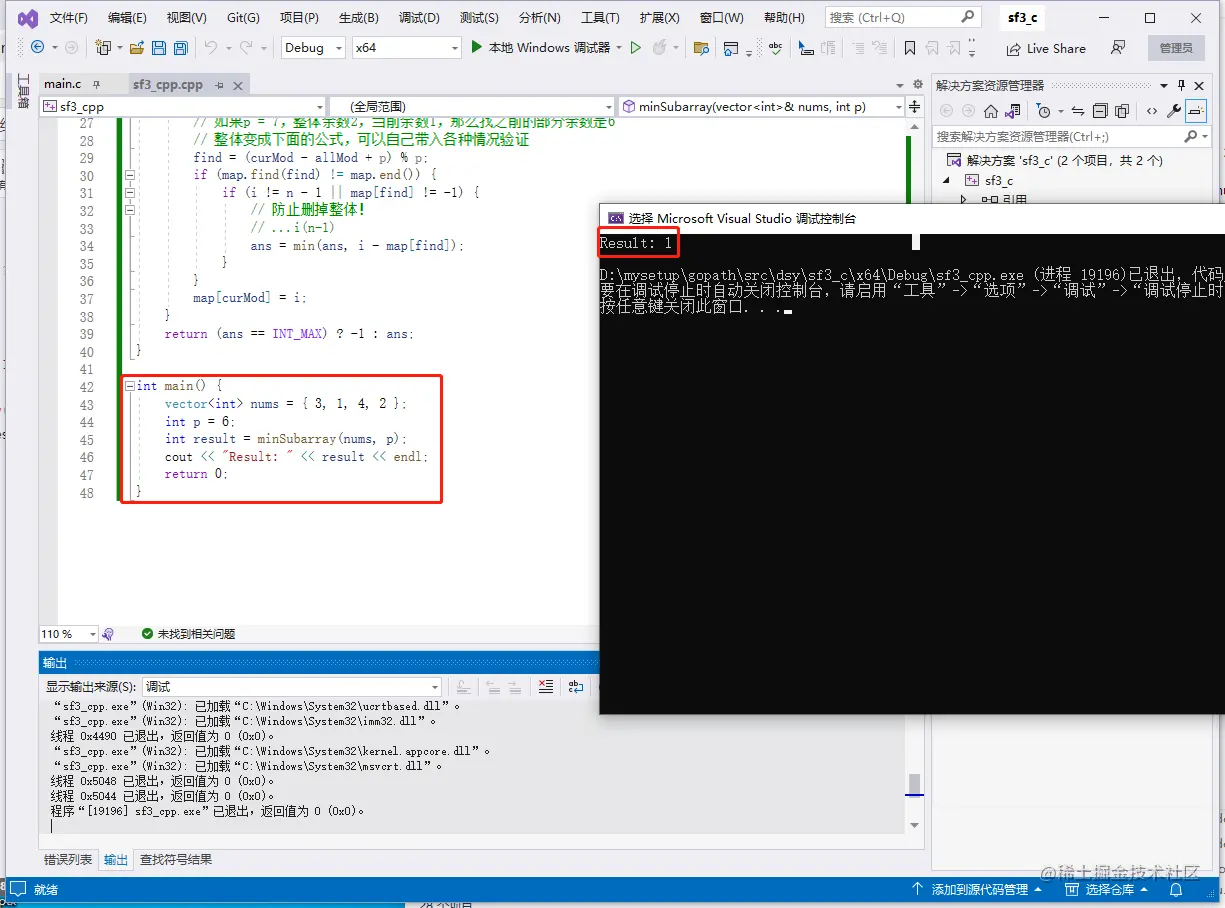
Task: Click the Preview Selected Items icon
Action: pyautogui.click(x=1196, y=111)
